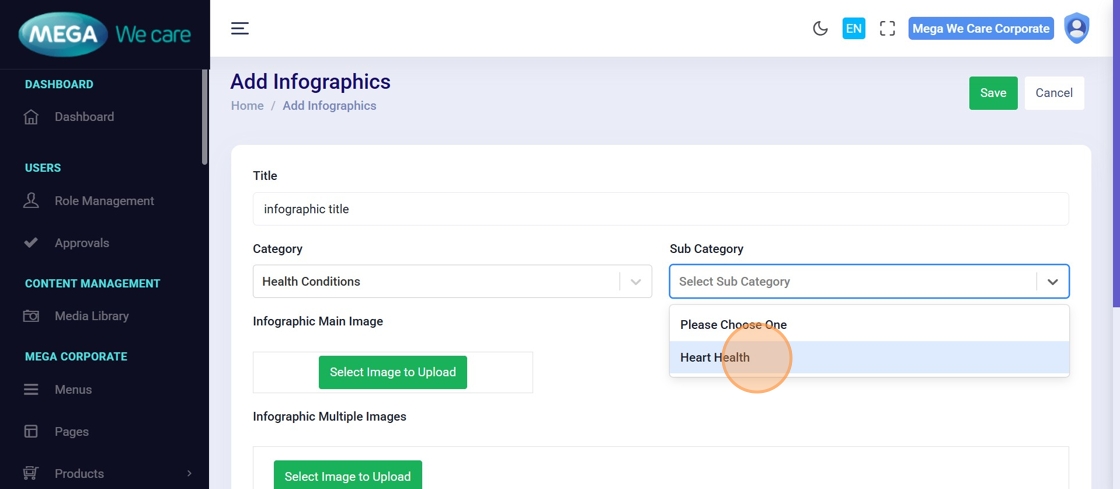Click the hamburger menu toggle icon
Screen dimensions: 1120x489
tap(240, 28)
